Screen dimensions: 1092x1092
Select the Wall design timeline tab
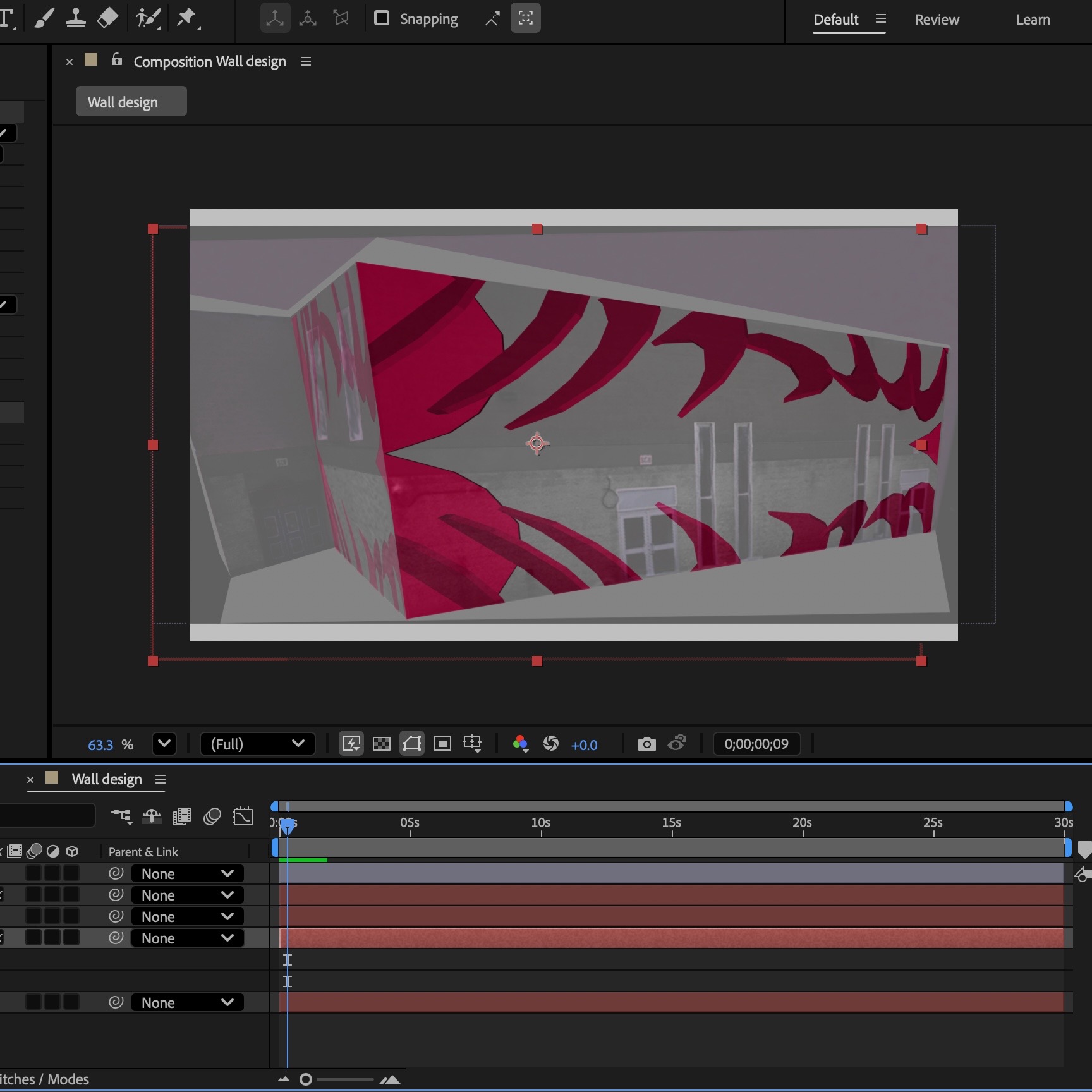(x=107, y=779)
